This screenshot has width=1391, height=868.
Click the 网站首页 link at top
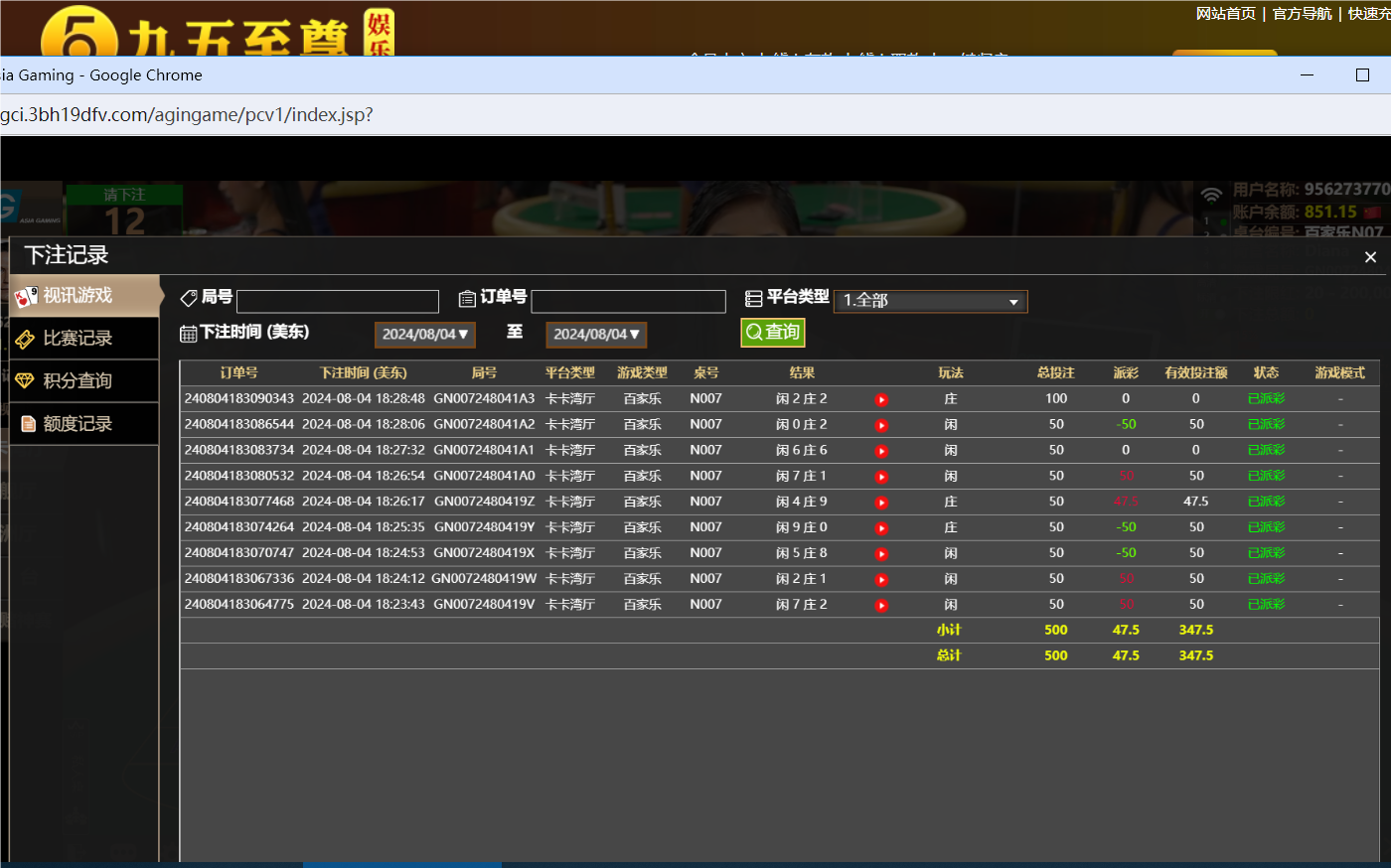click(x=1225, y=14)
